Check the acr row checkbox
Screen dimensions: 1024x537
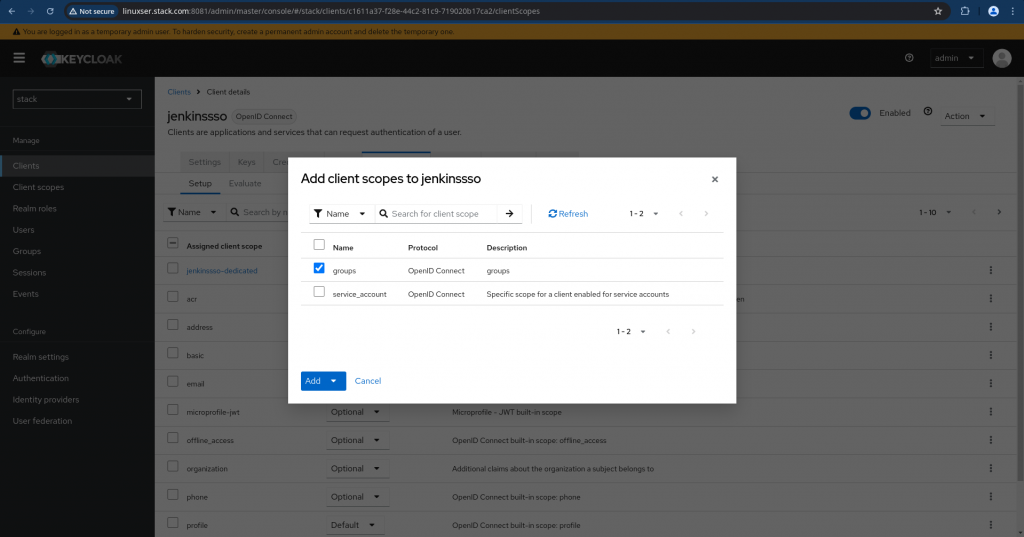coord(172,297)
